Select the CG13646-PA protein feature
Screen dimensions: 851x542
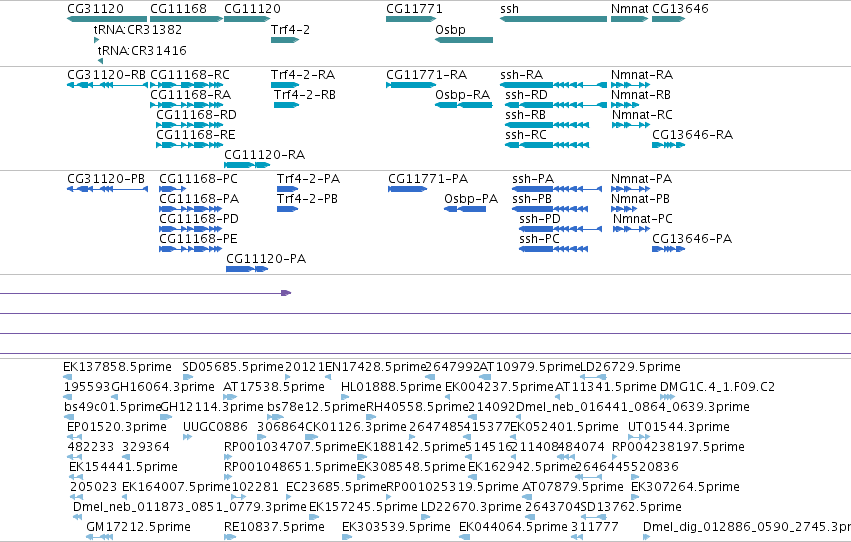click(x=668, y=249)
